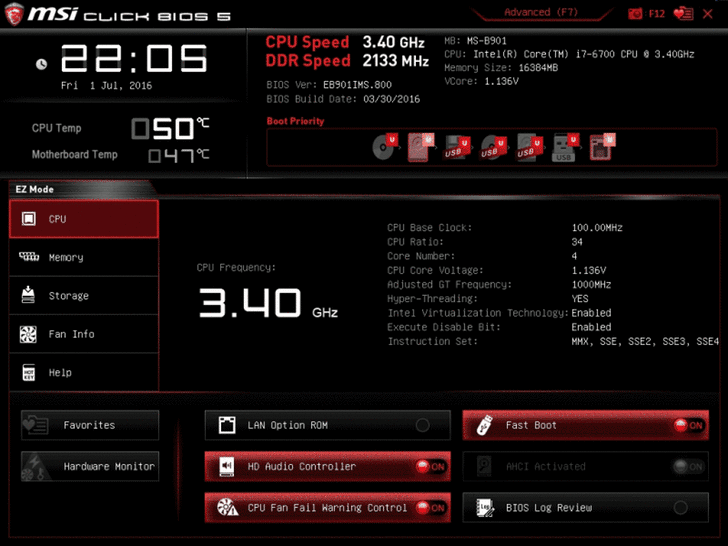Image resolution: width=728 pixels, height=546 pixels.
Task: Click the Memory Size 16384MB line
Action: tap(501, 68)
